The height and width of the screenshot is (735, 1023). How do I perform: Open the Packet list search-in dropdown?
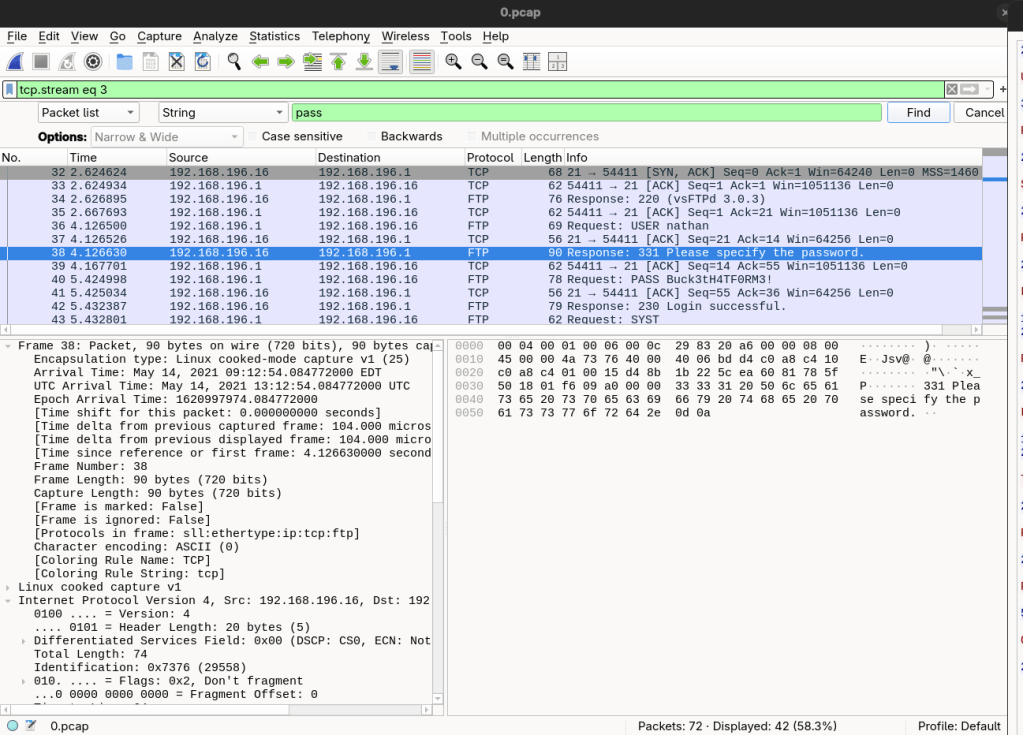(x=88, y=113)
